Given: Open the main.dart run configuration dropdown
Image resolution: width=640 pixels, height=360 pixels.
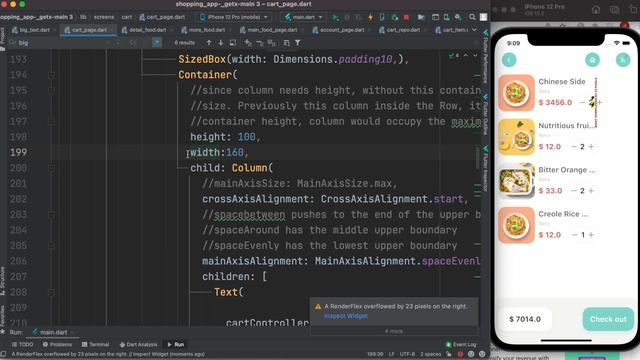Looking at the screenshot, I should tap(304, 17).
